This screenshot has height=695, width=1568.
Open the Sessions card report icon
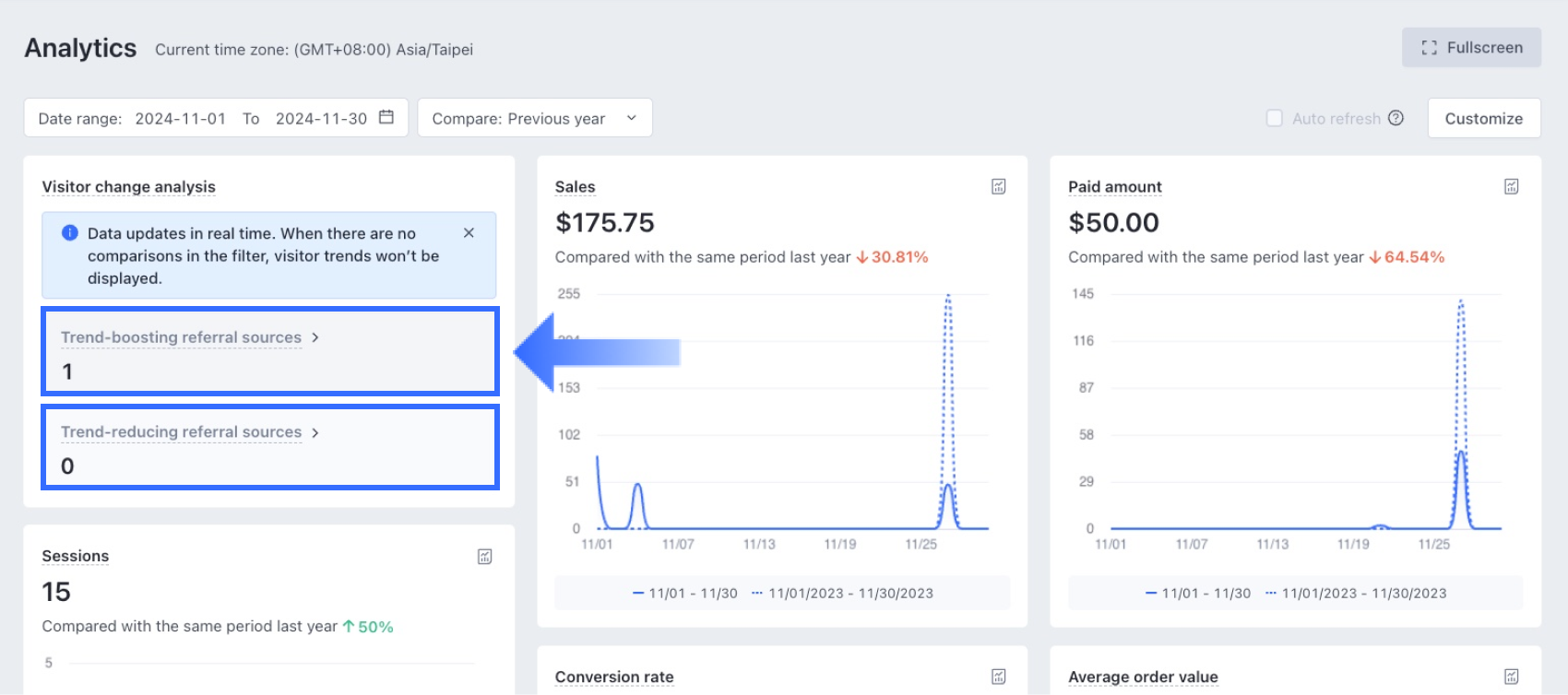point(484,557)
